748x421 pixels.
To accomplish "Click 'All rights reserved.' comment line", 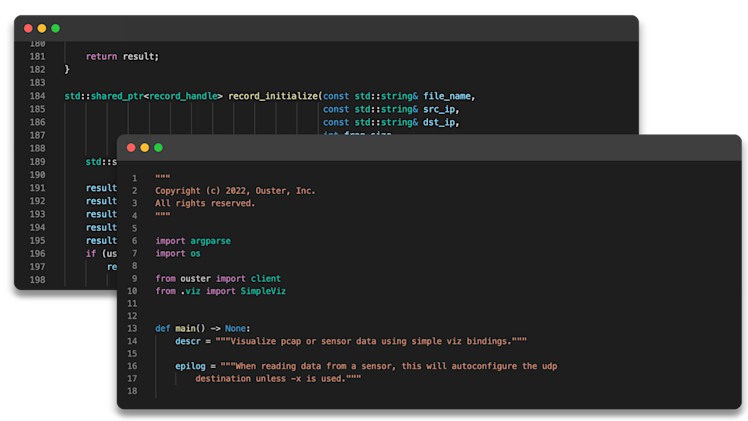I will pyautogui.click(x=205, y=203).
